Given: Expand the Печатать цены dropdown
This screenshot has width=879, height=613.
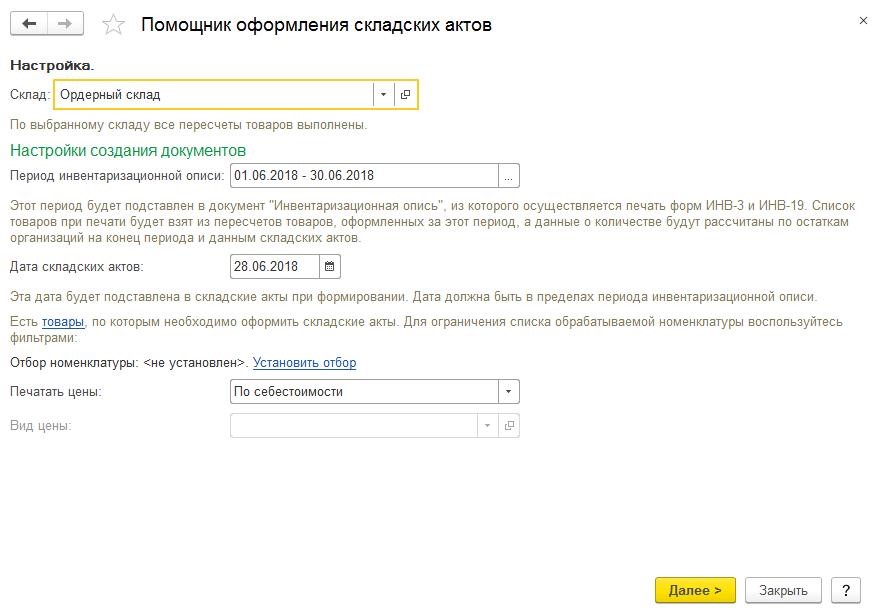Looking at the screenshot, I should [508, 391].
